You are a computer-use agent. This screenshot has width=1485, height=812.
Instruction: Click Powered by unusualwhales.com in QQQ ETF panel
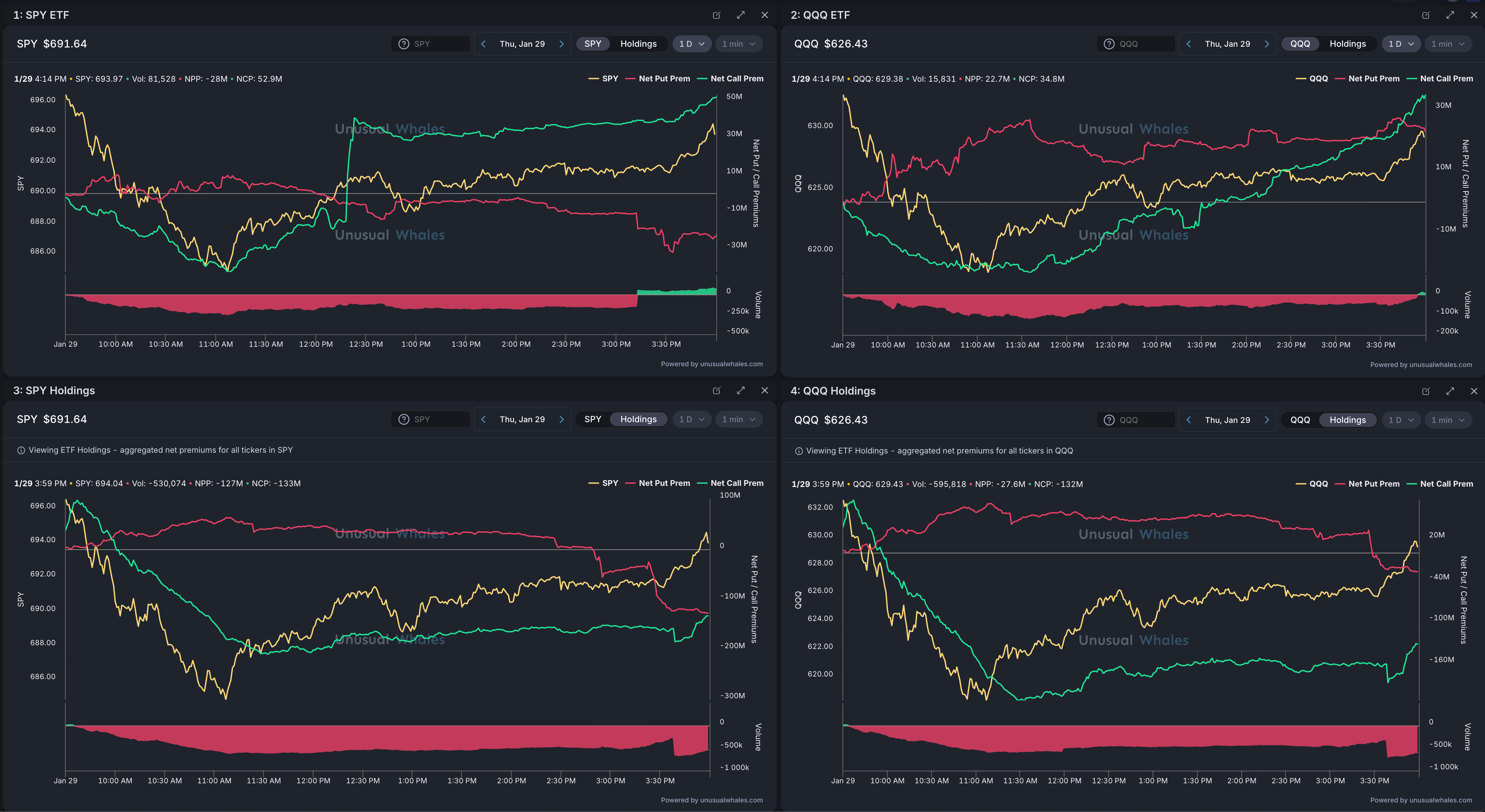(x=1421, y=365)
